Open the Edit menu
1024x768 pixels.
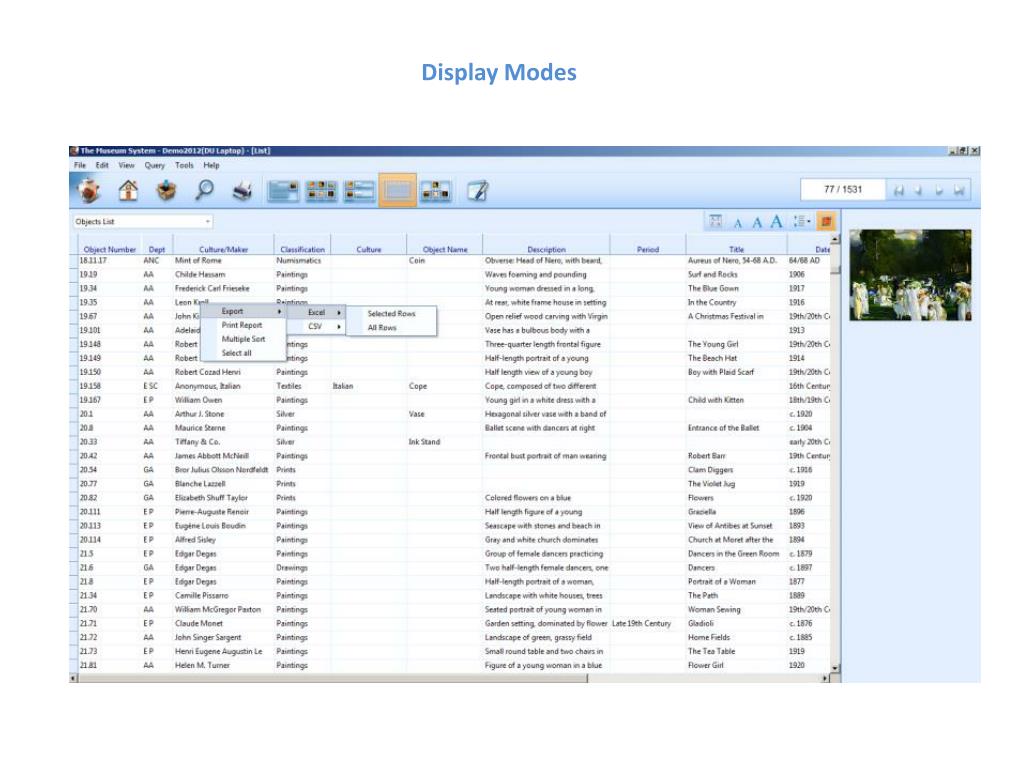tap(102, 165)
